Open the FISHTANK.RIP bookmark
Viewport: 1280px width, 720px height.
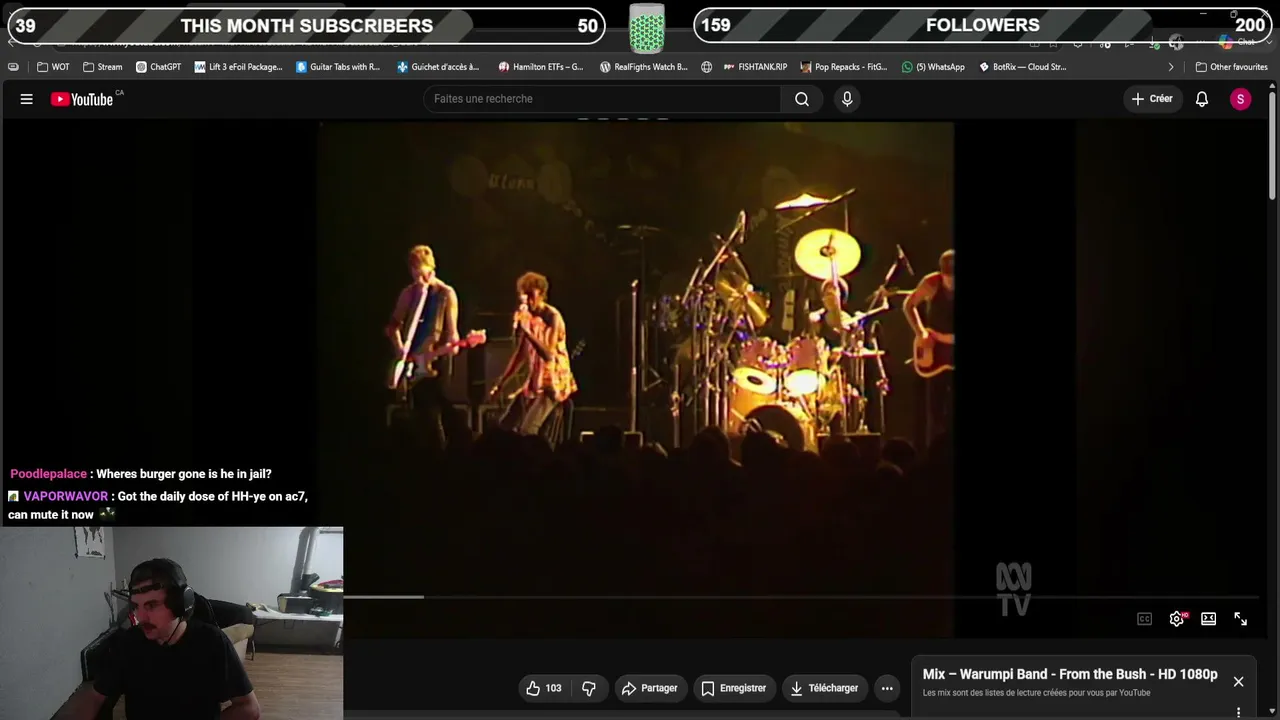coord(755,67)
